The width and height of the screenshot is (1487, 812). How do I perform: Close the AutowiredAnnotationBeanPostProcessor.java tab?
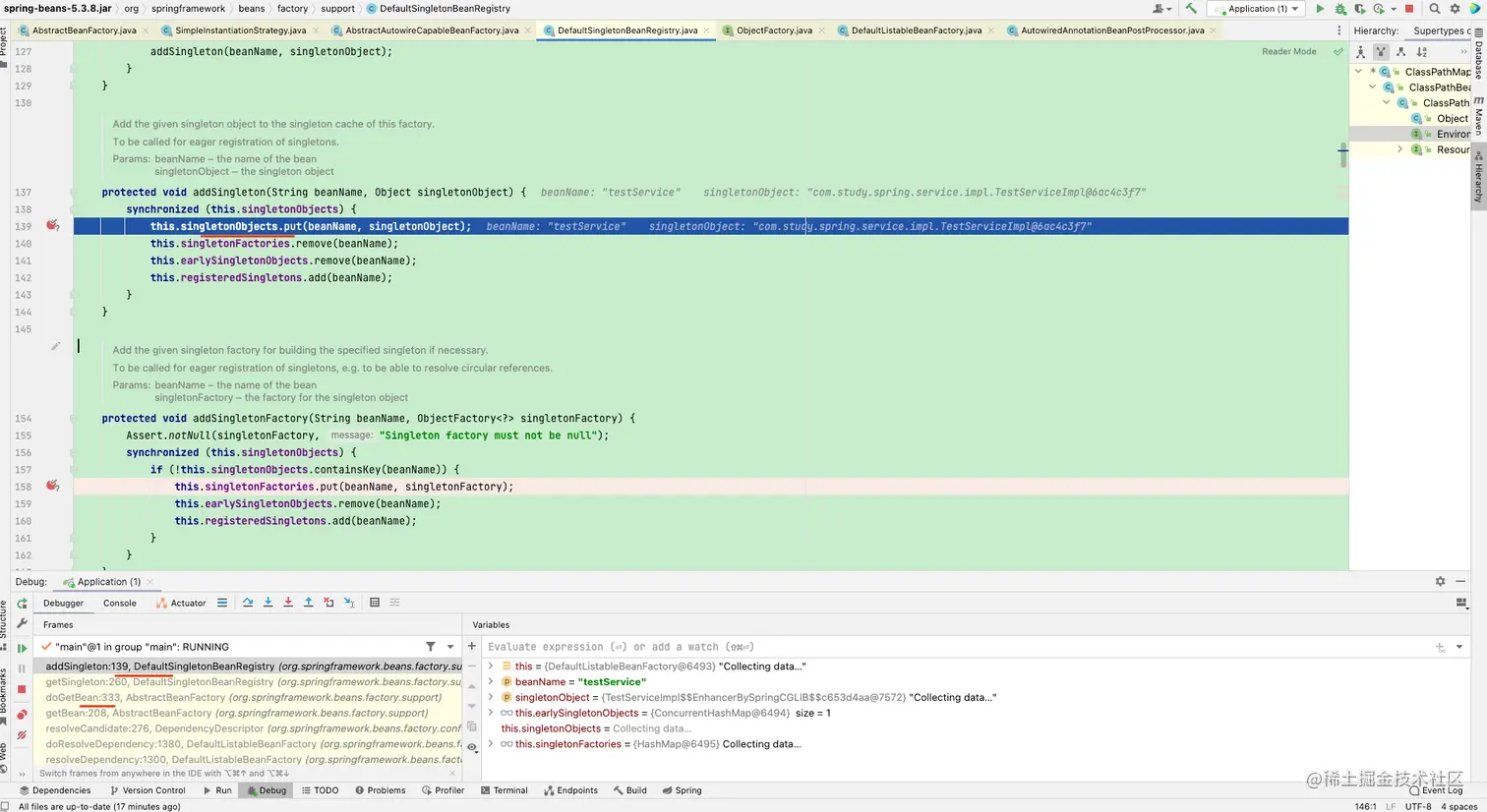tap(1213, 30)
